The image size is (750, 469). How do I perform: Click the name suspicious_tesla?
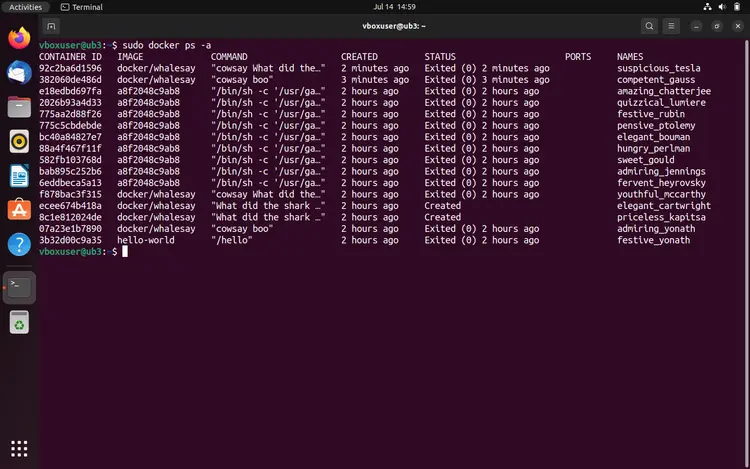click(x=659, y=68)
